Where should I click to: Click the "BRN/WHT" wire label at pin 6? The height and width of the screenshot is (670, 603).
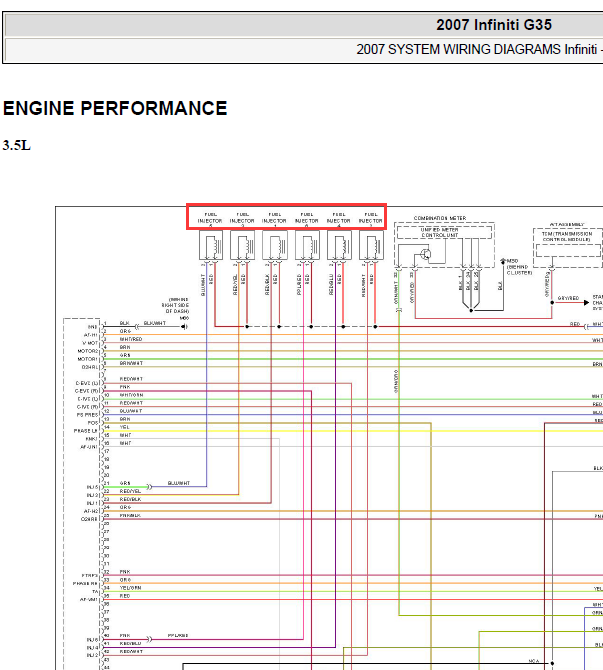coord(131,363)
